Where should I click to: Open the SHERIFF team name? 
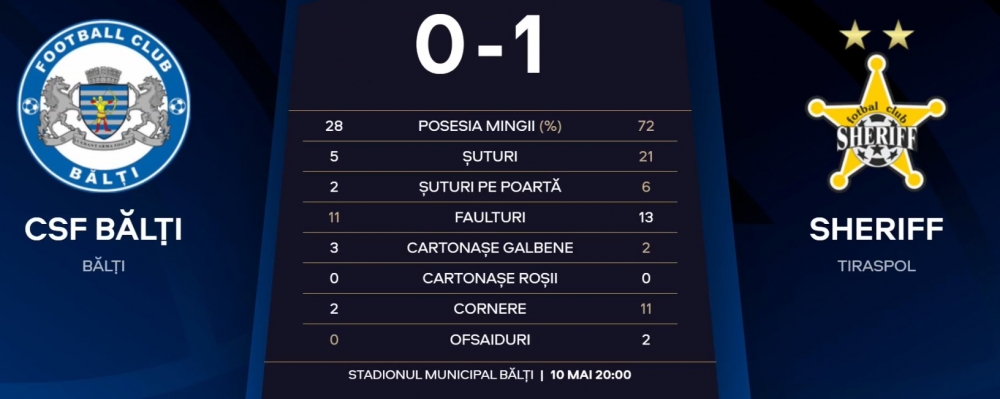pos(876,230)
